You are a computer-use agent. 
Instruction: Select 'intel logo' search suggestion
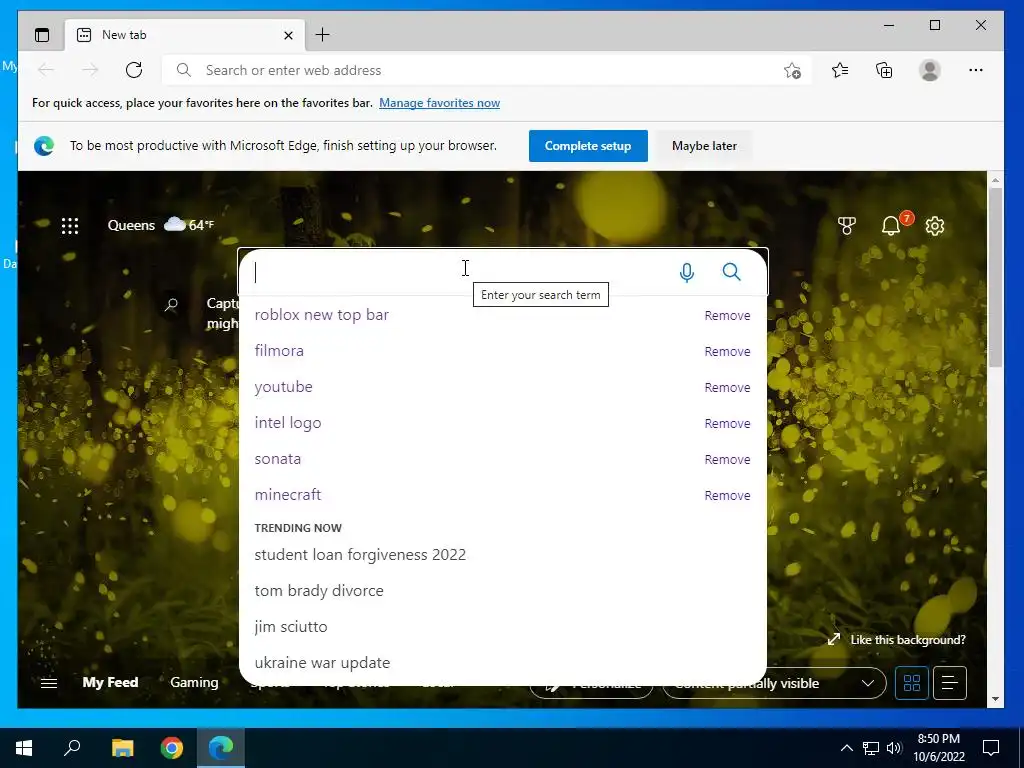point(287,423)
